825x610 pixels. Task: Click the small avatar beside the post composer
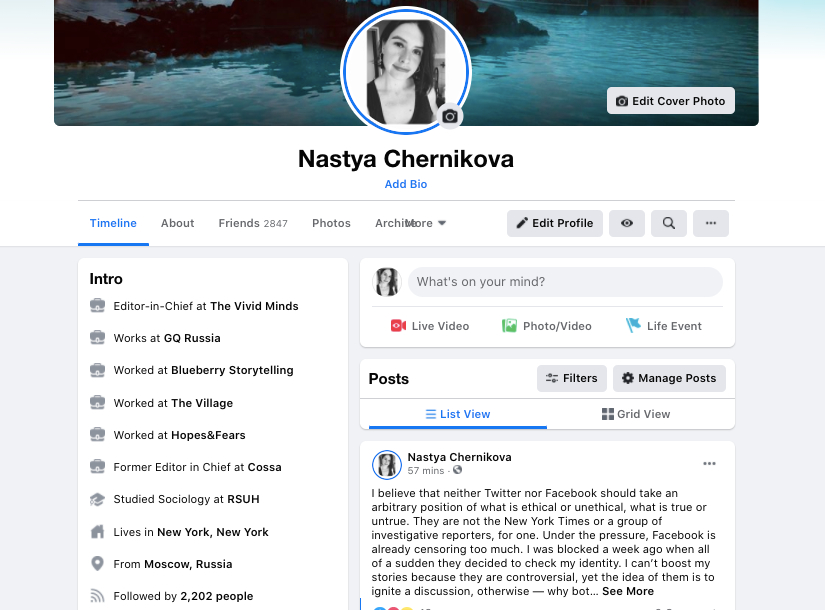pos(387,282)
